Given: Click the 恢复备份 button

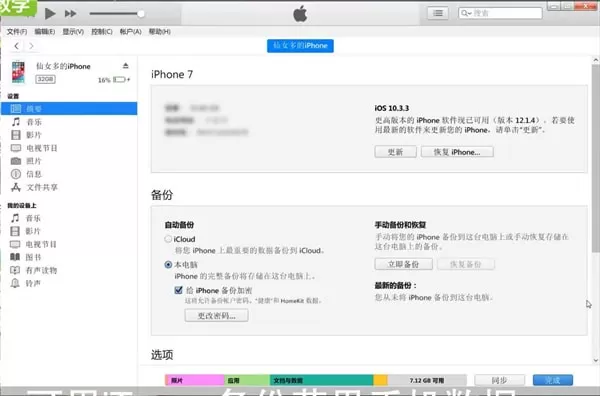Looking at the screenshot, I should (466, 264).
